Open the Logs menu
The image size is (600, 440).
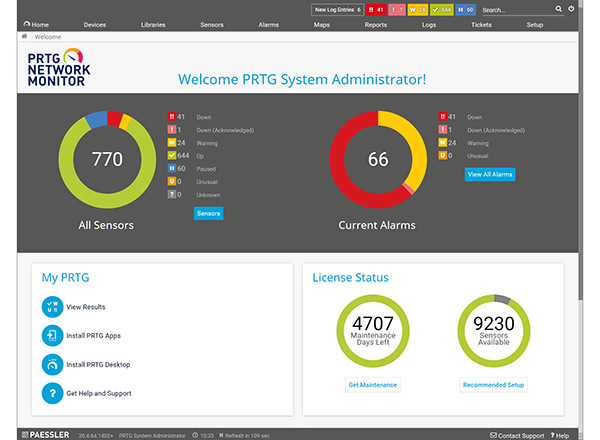pyautogui.click(x=429, y=24)
